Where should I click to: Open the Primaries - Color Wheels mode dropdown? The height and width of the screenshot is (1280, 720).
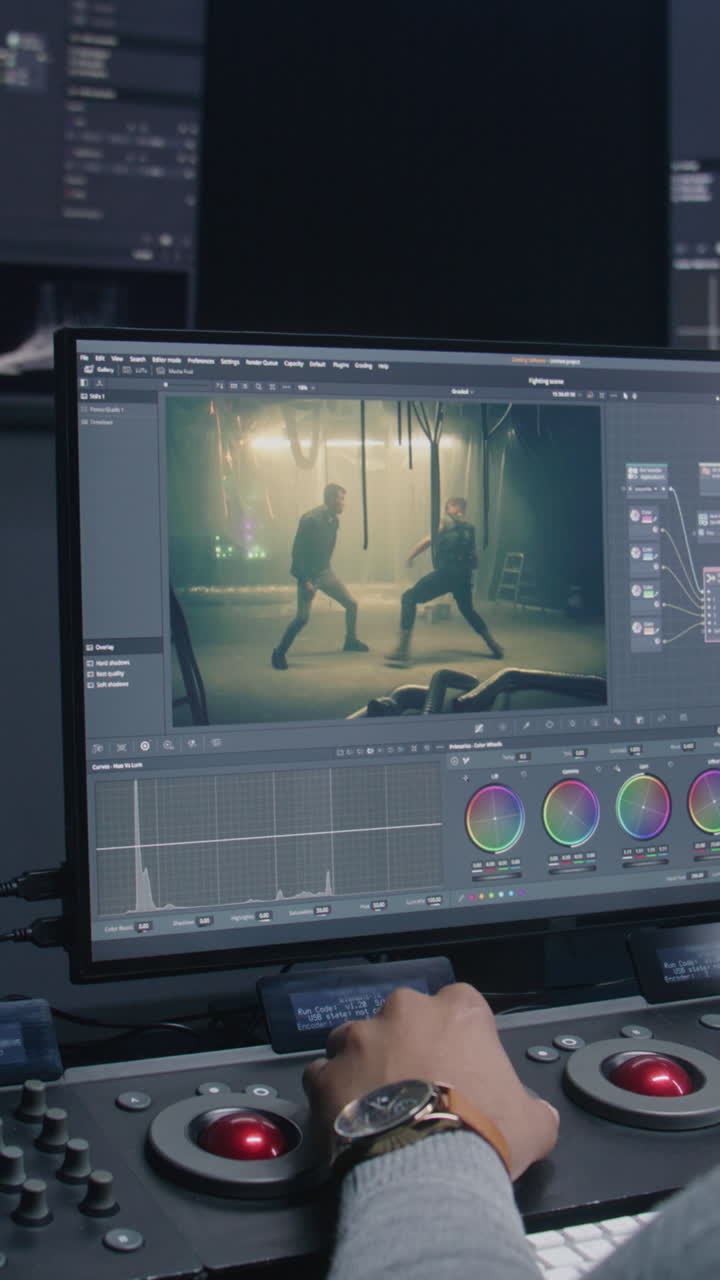475,746
